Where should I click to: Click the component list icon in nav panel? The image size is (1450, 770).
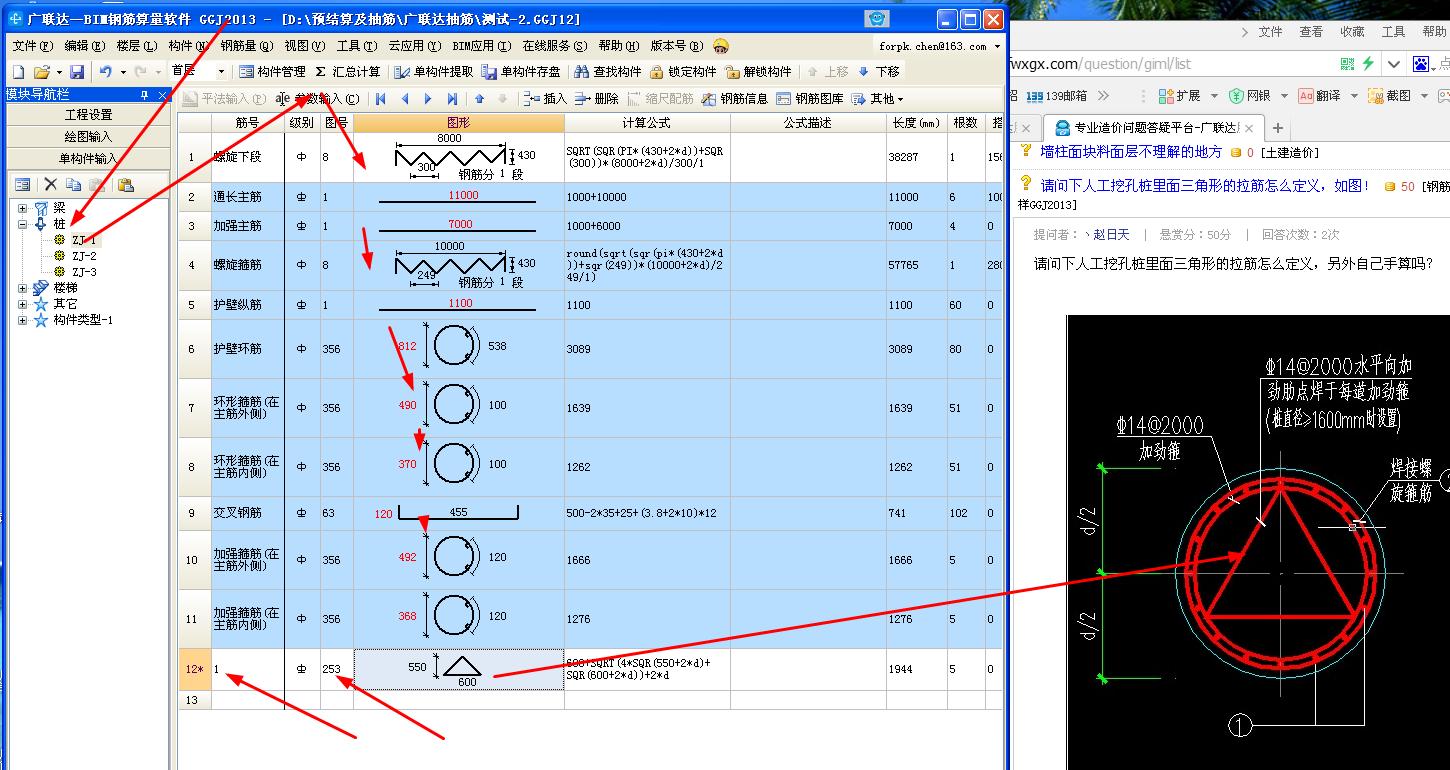pyautogui.click(x=23, y=185)
